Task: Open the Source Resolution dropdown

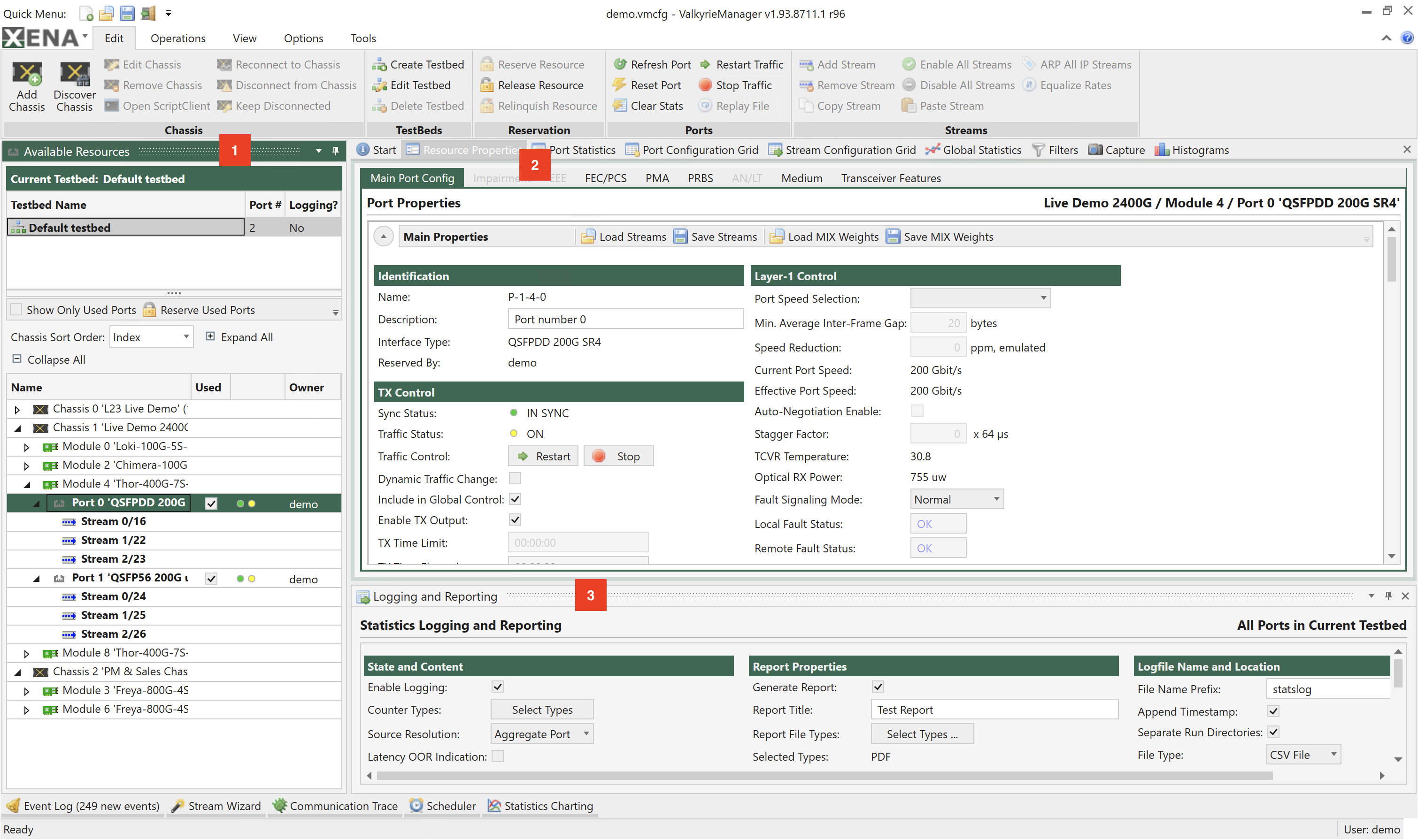Action: tap(541, 734)
